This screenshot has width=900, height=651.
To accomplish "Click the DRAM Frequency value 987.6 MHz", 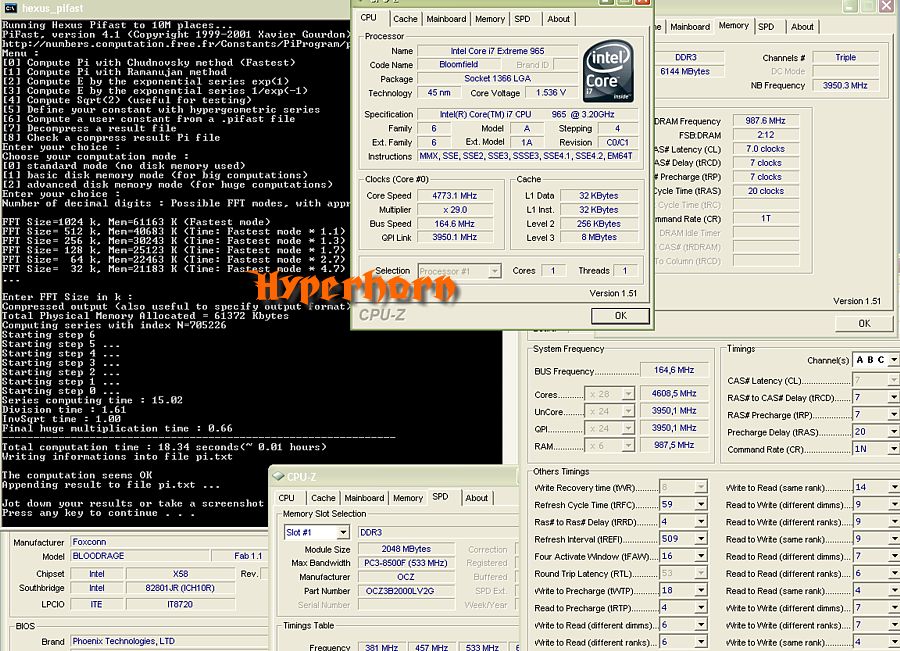I will click(x=765, y=121).
